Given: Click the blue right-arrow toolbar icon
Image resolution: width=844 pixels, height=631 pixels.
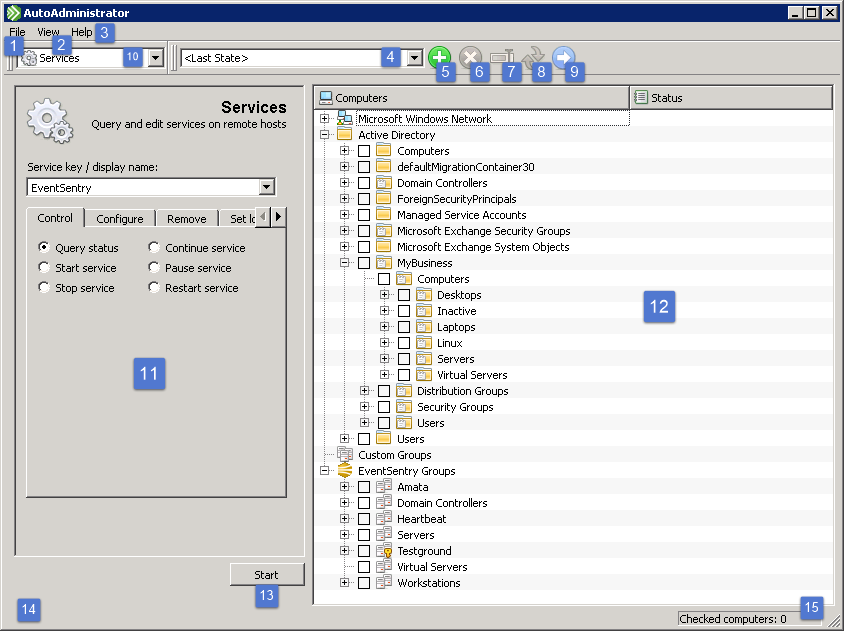Looking at the screenshot, I should (x=564, y=57).
